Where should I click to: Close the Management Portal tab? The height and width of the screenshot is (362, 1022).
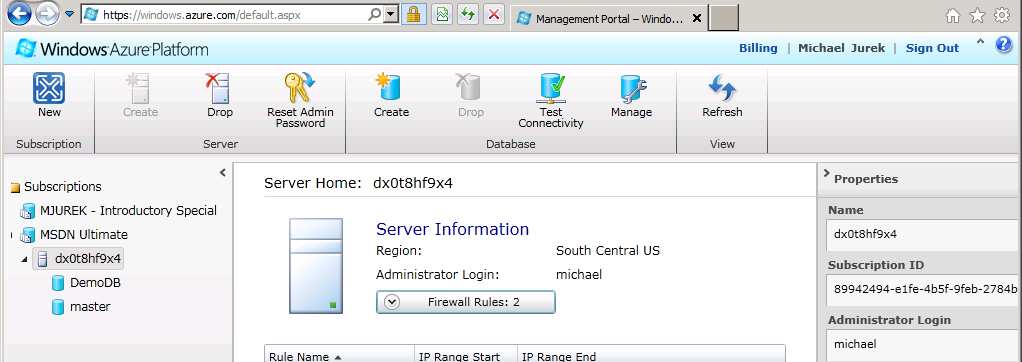pyautogui.click(x=696, y=18)
